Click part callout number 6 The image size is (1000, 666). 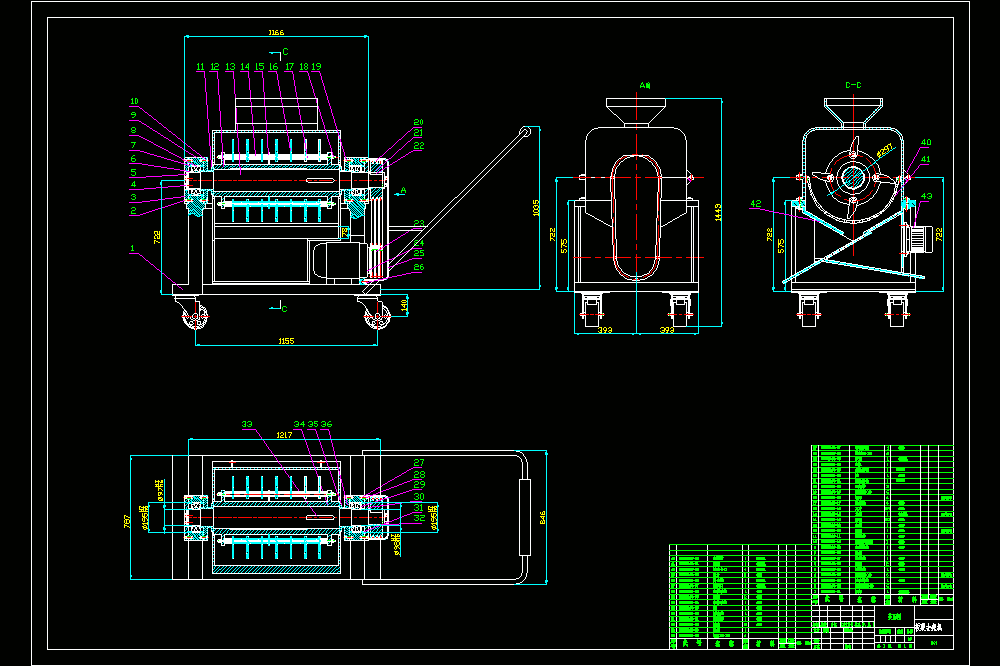point(133,159)
